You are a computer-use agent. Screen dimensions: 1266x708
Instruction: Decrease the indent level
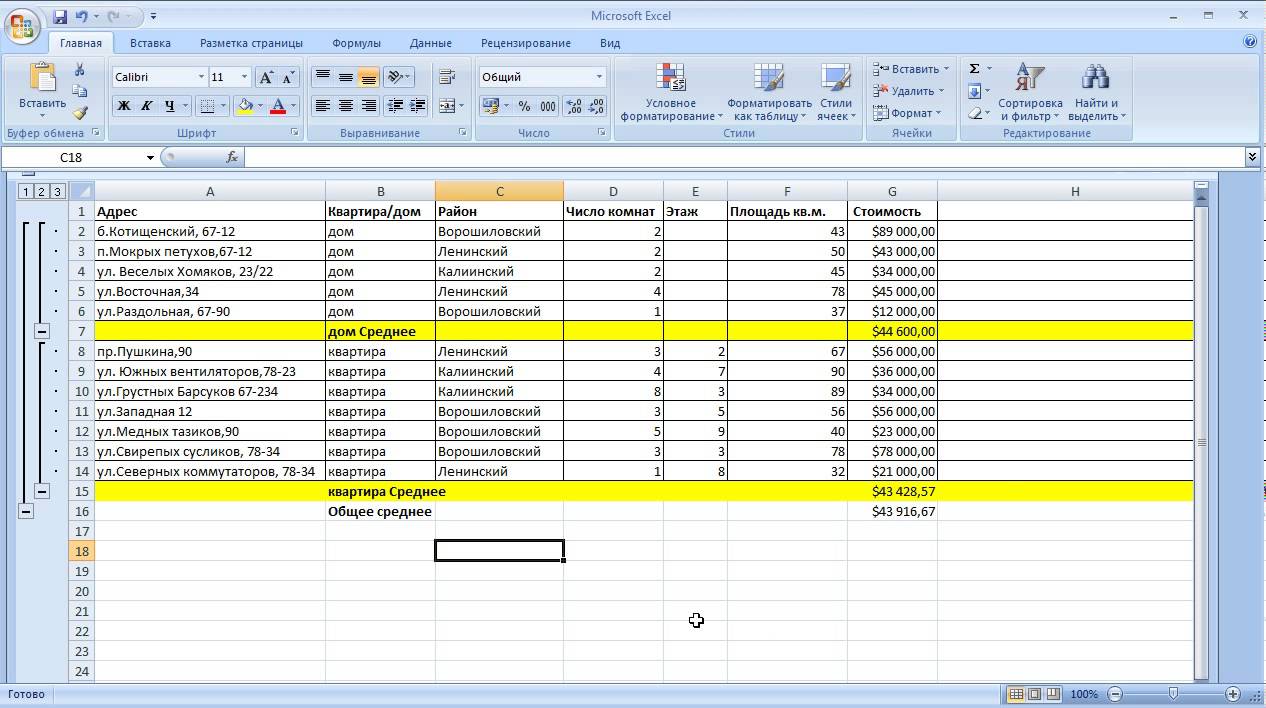[x=395, y=105]
